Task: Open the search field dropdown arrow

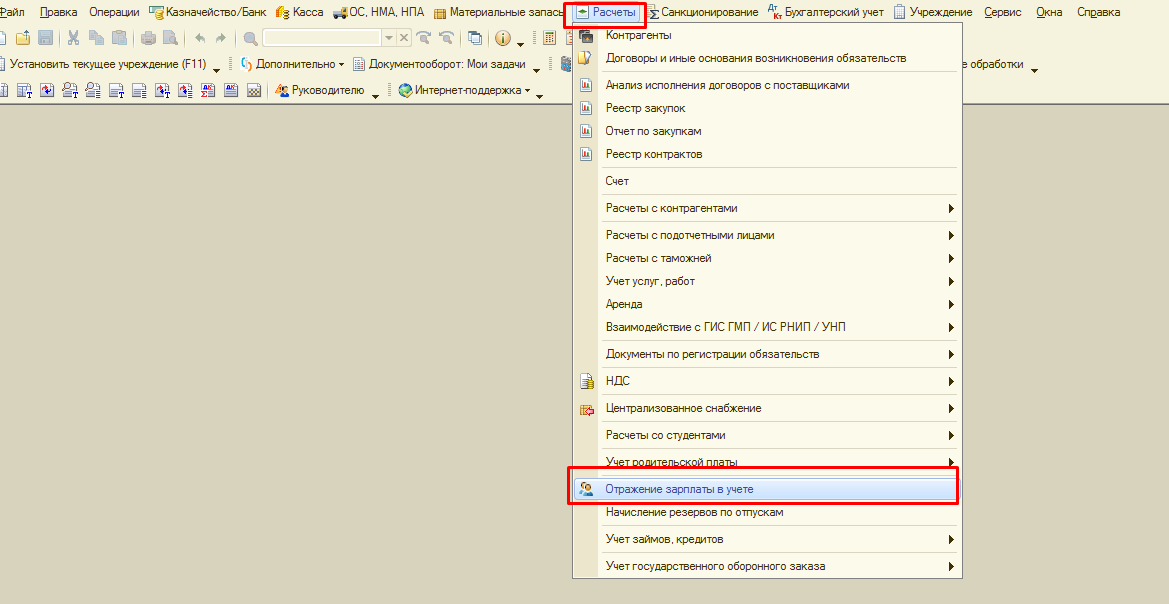Action: [x=388, y=38]
